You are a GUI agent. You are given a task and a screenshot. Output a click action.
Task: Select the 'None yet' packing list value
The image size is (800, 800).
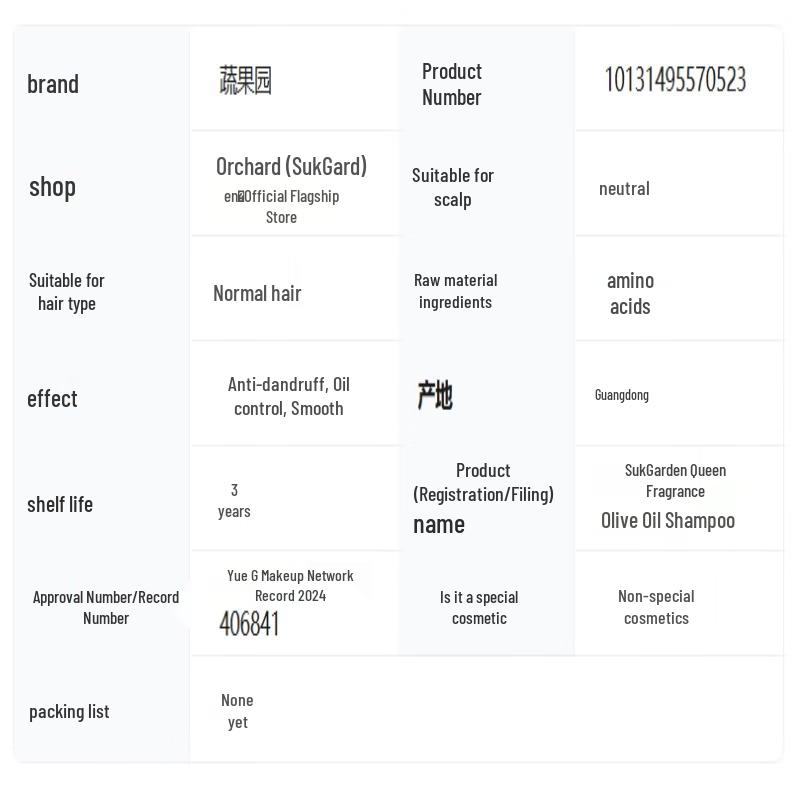point(237,711)
